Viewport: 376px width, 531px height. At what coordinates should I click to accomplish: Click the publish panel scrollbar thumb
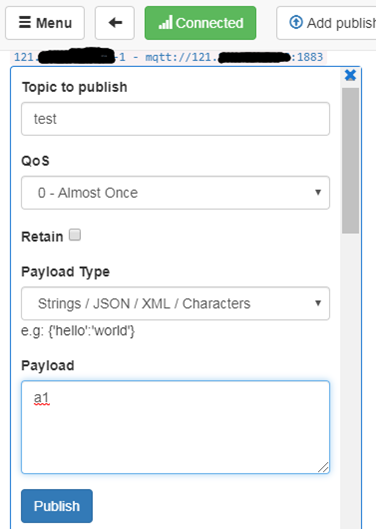point(350,161)
